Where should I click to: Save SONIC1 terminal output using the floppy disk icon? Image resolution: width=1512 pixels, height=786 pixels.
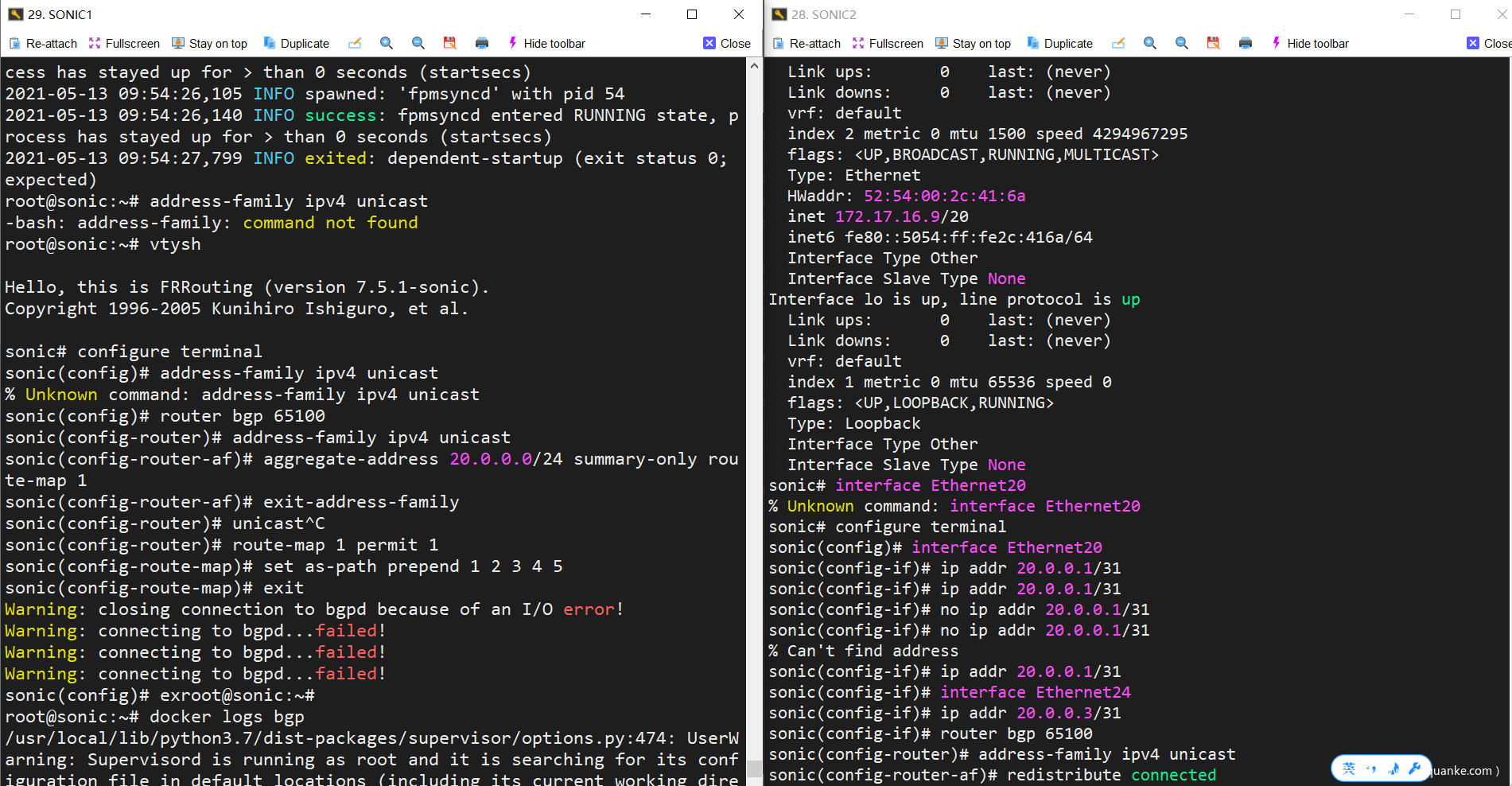click(450, 43)
